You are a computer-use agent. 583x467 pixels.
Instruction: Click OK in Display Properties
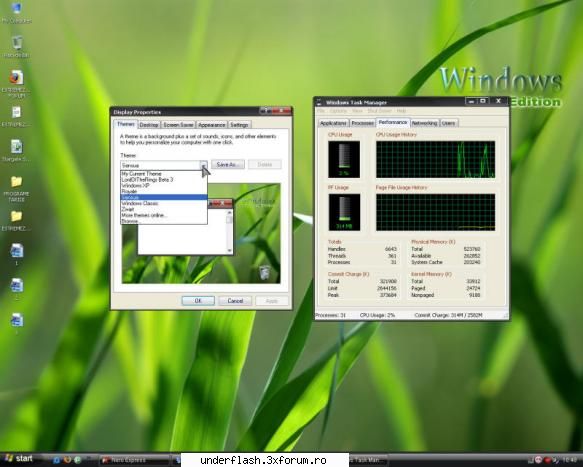198,300
